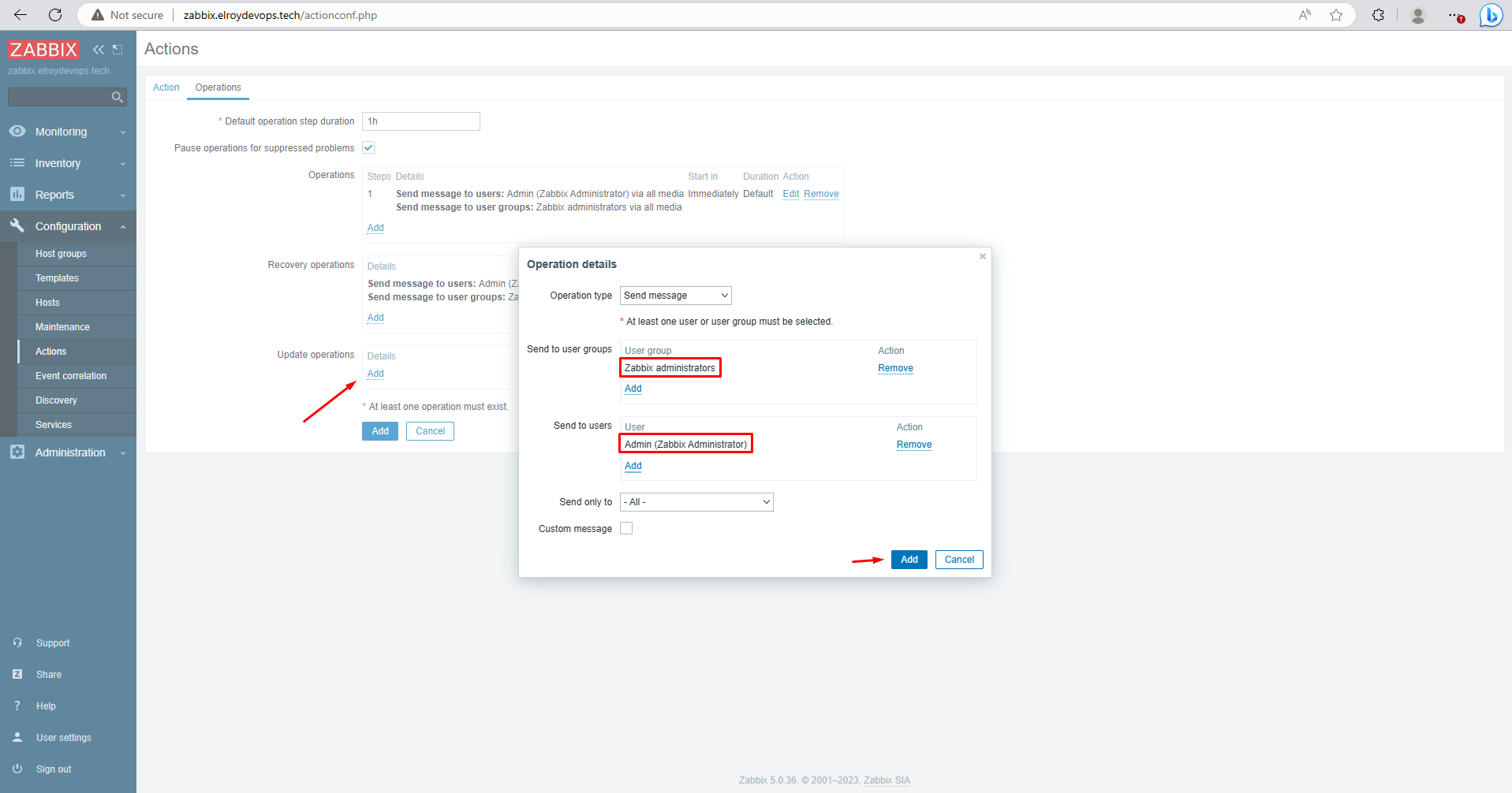Click Add button in Operation details dialog
1512x793 pixels.
[909, 560]
